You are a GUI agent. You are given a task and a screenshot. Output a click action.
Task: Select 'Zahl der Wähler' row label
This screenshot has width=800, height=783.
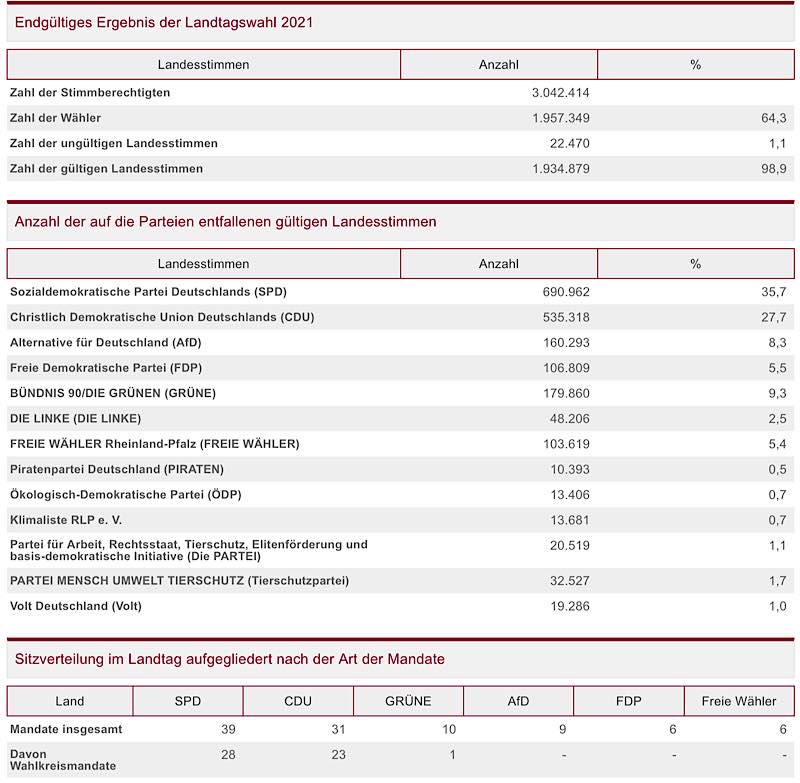(55, 118)
